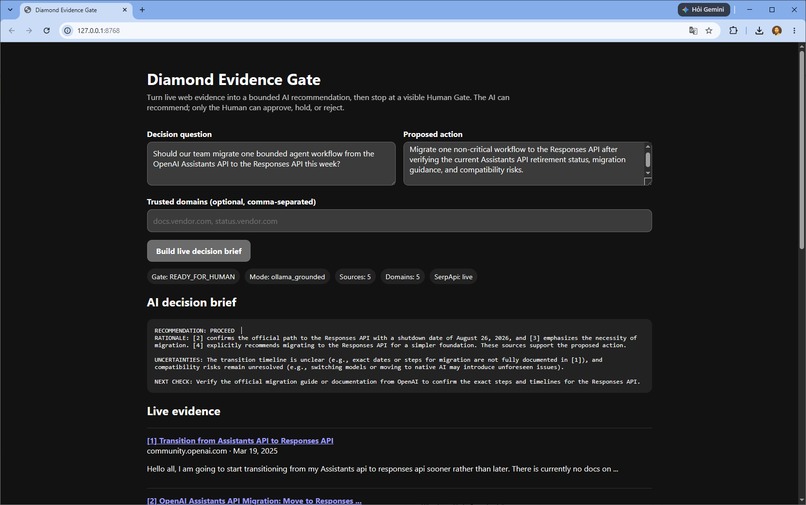This screenshot has height=505, width=806.
Task: Click the Trusted domains input field
Action: click(399, 221)
